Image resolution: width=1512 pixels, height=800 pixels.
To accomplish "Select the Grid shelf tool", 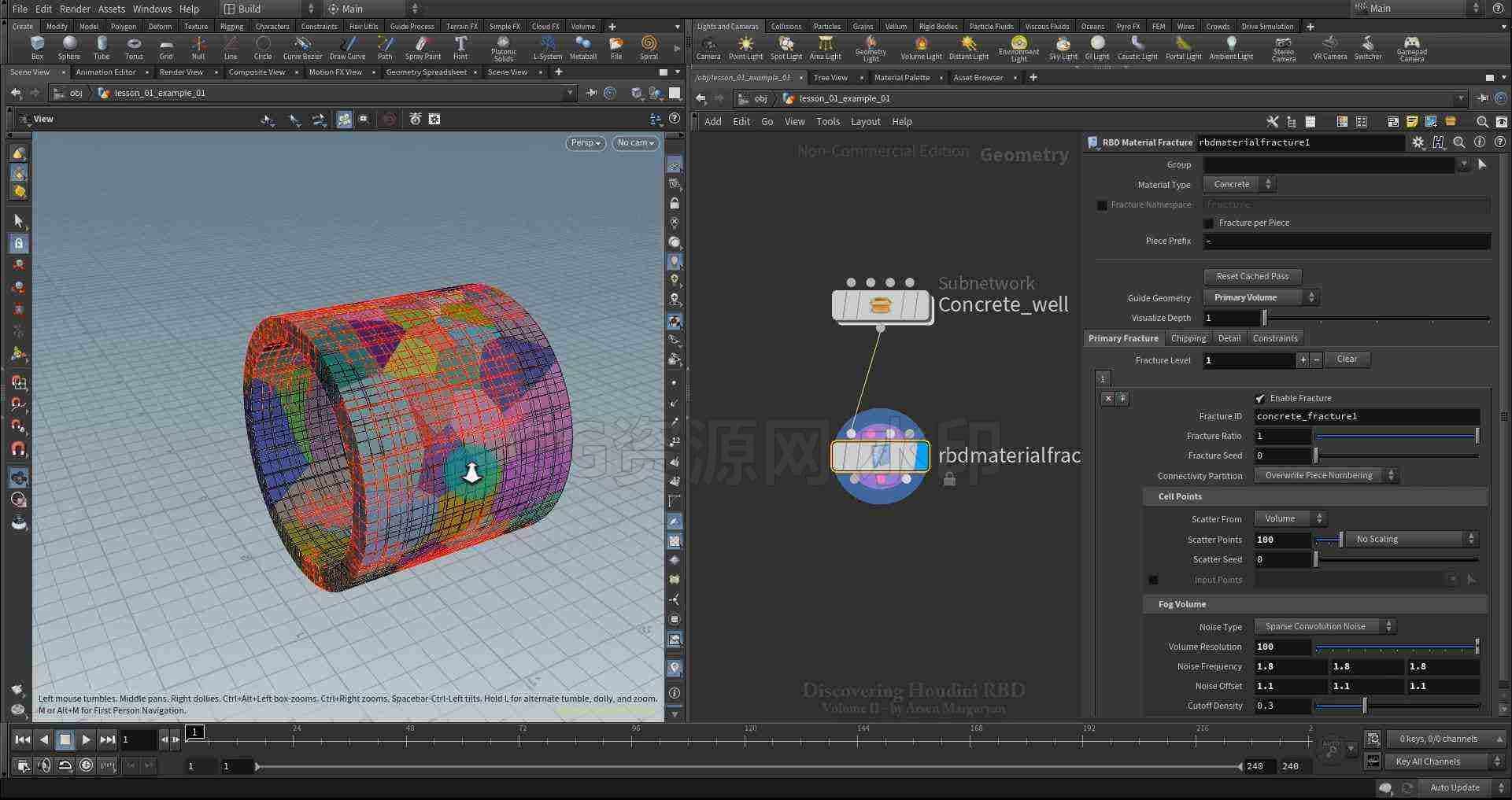I will [166, 47].
